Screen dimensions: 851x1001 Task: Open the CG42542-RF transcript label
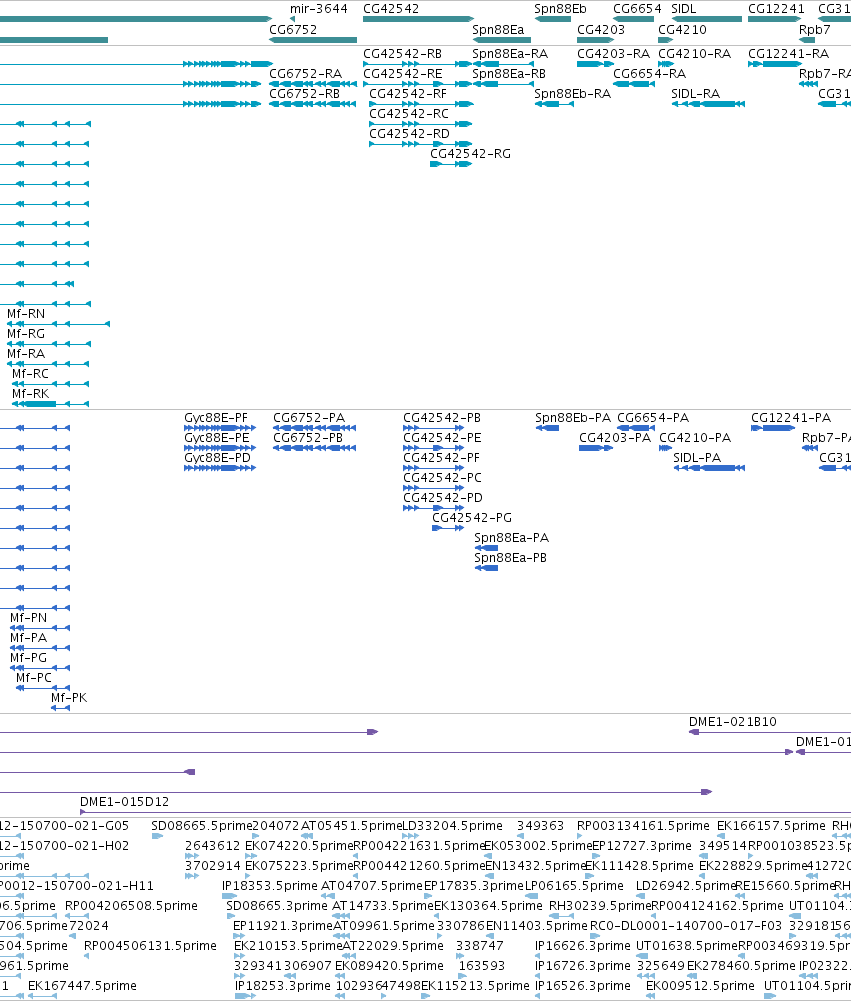(408, 93)
